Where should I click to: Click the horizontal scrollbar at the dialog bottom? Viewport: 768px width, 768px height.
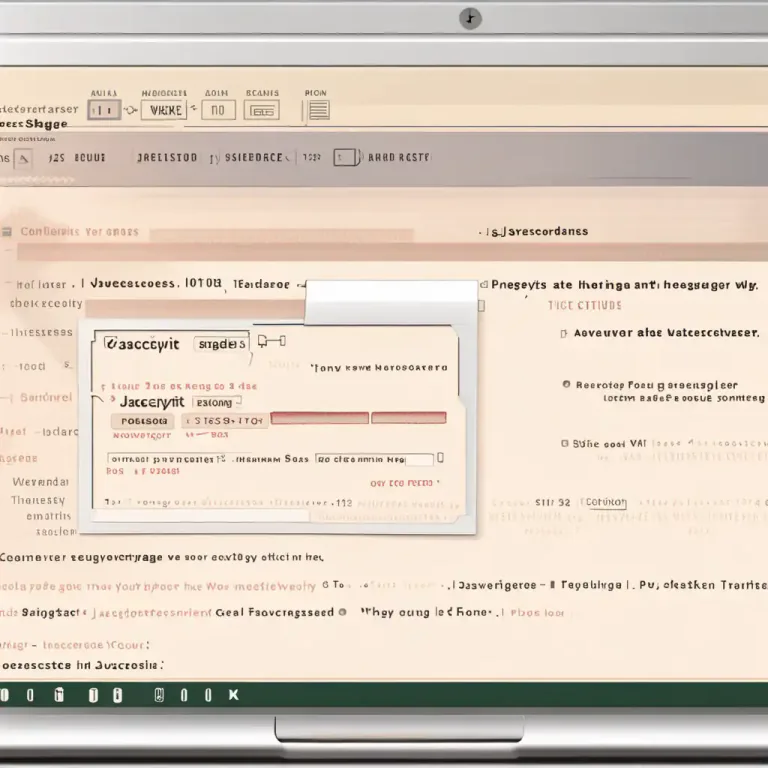click(x=201, y=516)
